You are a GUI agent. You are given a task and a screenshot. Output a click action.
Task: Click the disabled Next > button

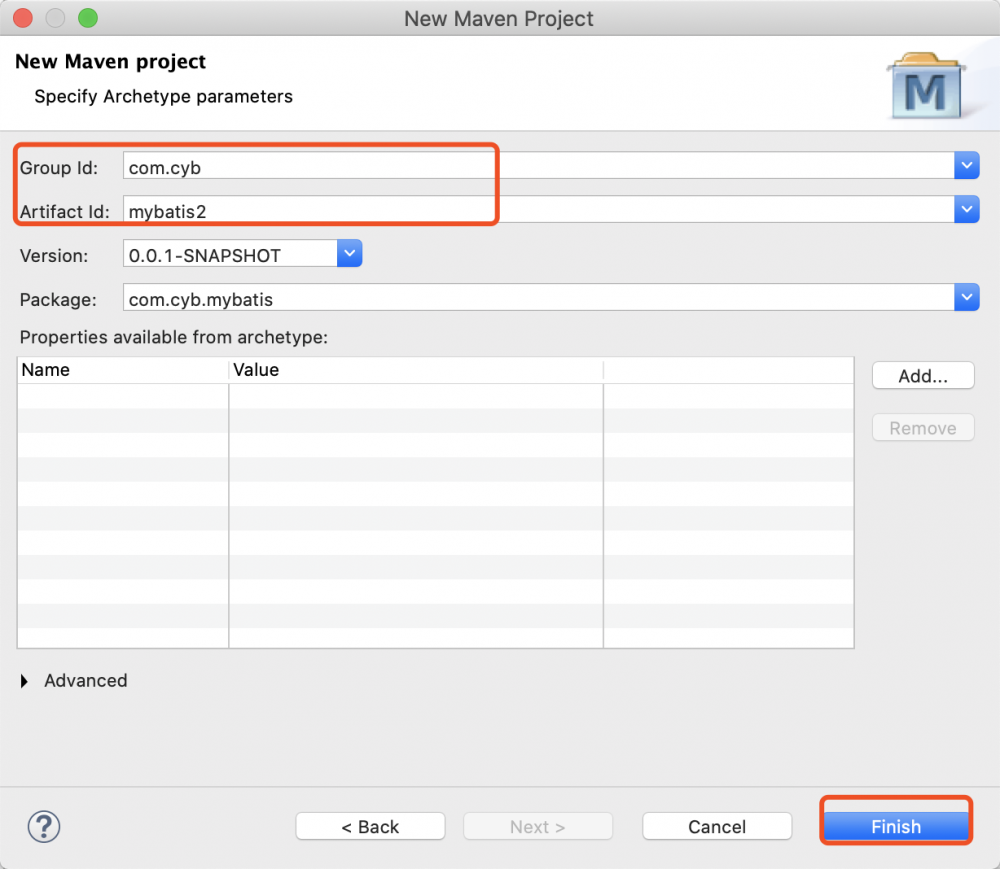pyautogui.click(x=538, y=826)
